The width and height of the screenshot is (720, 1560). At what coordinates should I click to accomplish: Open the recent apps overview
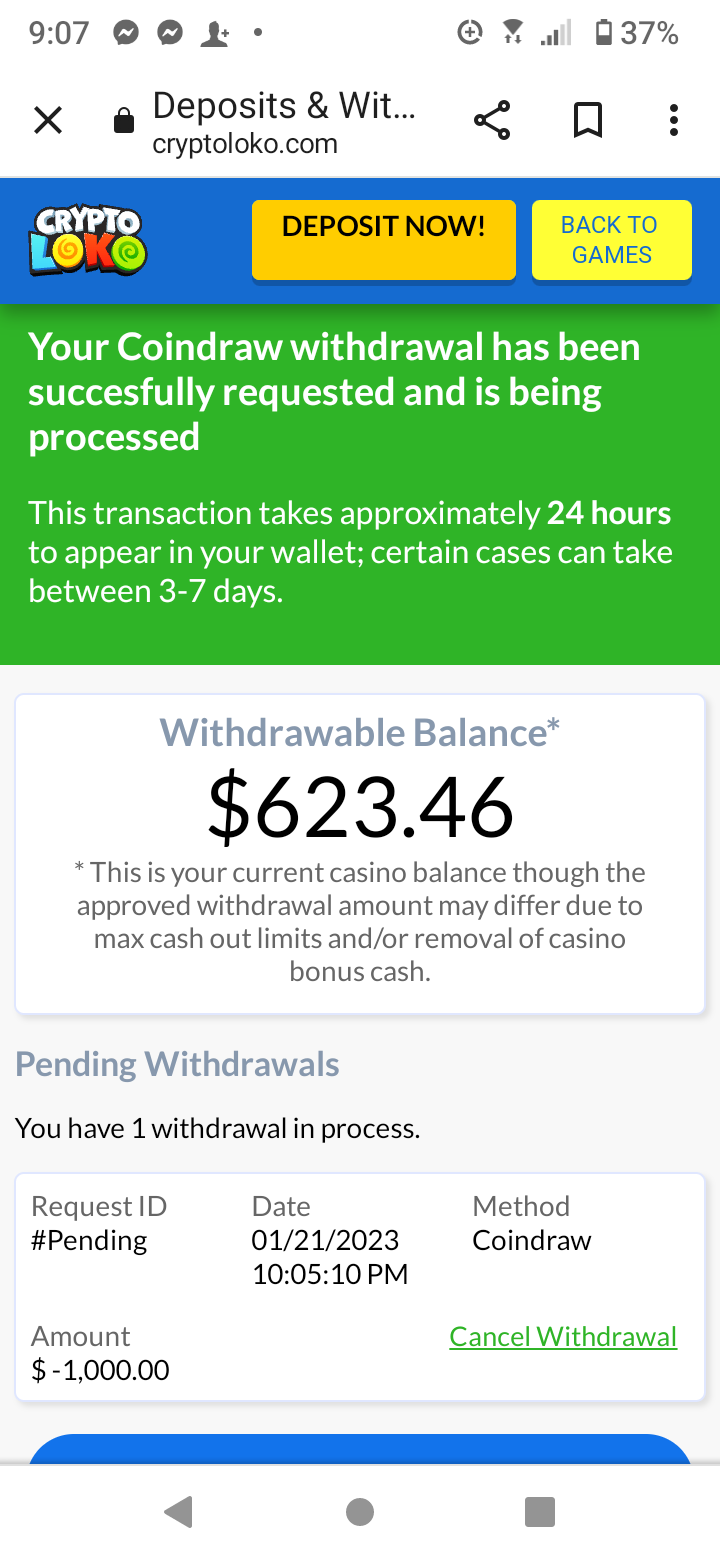(x=540, y=1511)
